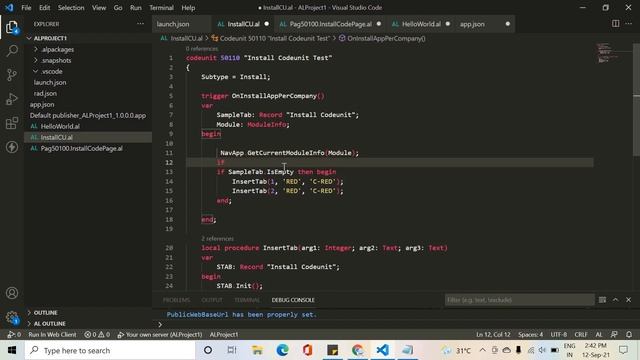Open the Search view in activity bar
The height and width of the screenshot is (360, 640).
point(12,51)
